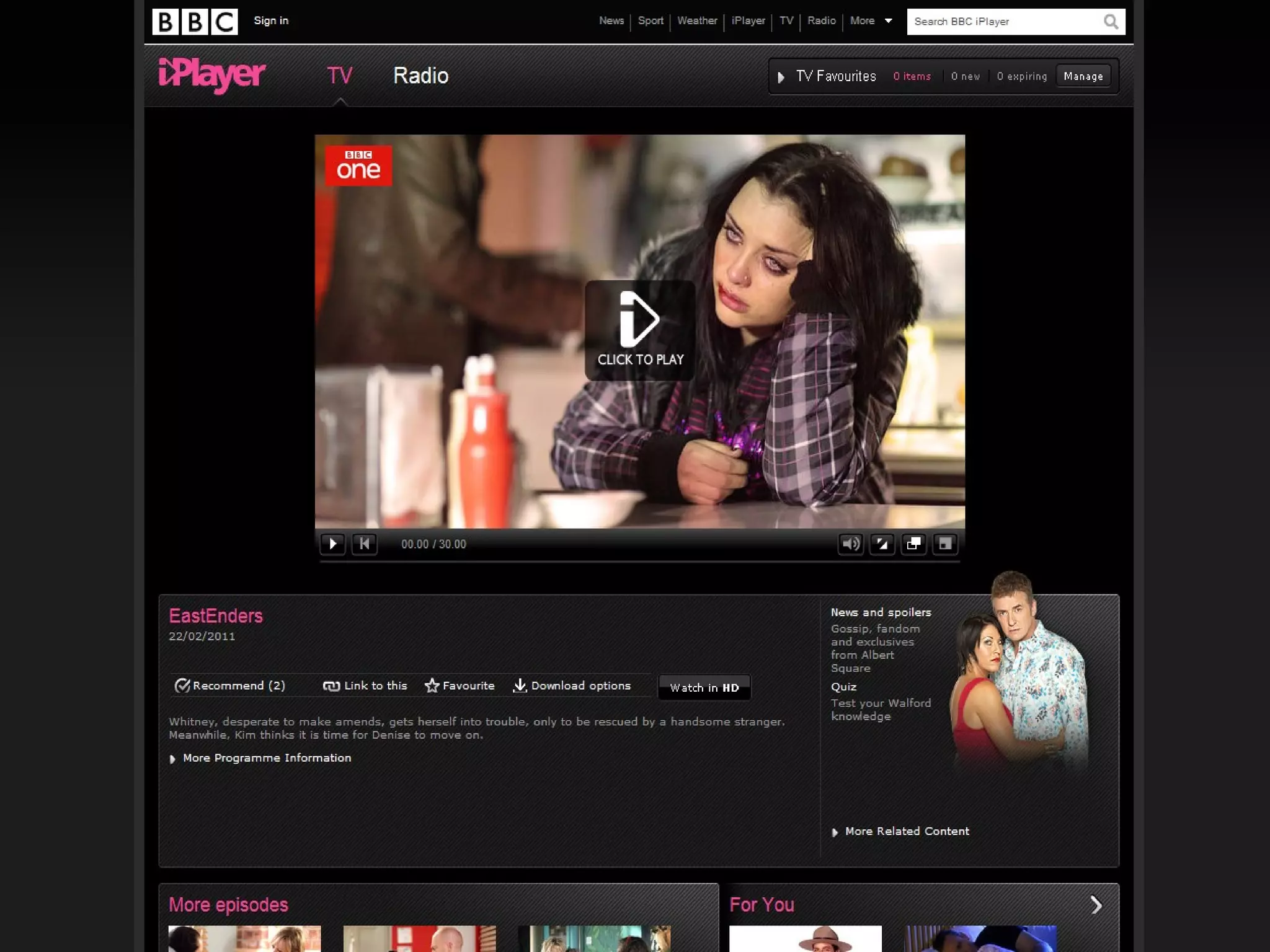Click the pop-out player window icon
The image size is (1270, 952).
[913, 544]
